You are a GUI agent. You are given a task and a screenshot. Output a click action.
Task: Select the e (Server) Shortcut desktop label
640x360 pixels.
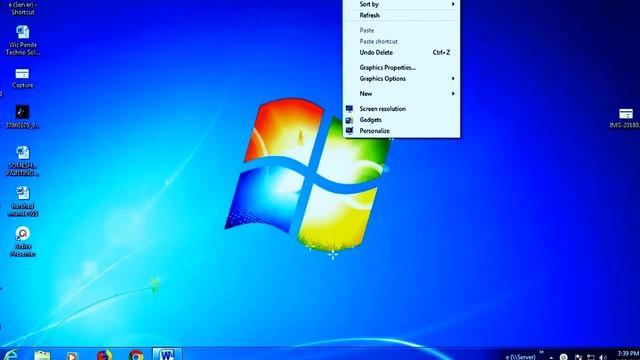[x=23, y=8]
